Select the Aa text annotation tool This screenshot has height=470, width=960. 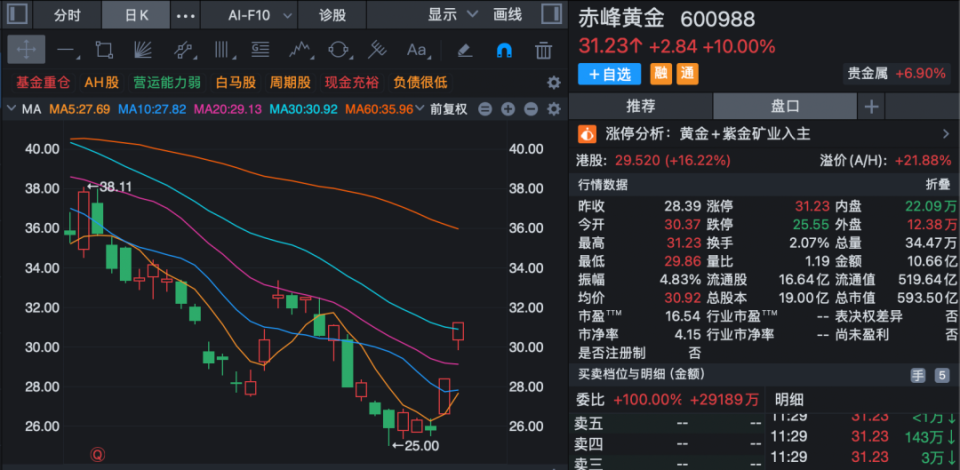[x=417, y=50]
